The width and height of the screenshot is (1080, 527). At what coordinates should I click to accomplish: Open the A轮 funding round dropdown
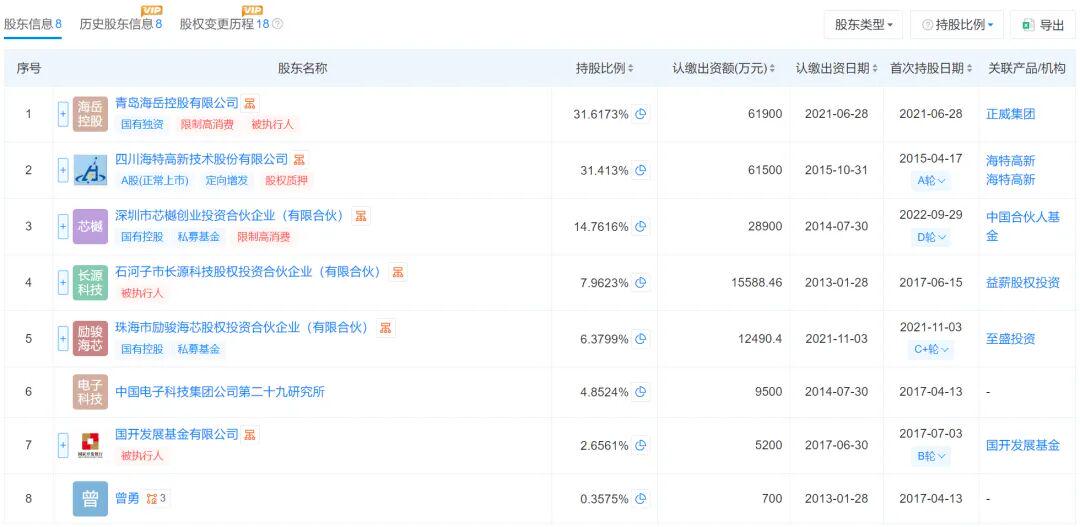pyautogui.click(x=931, y=181)
